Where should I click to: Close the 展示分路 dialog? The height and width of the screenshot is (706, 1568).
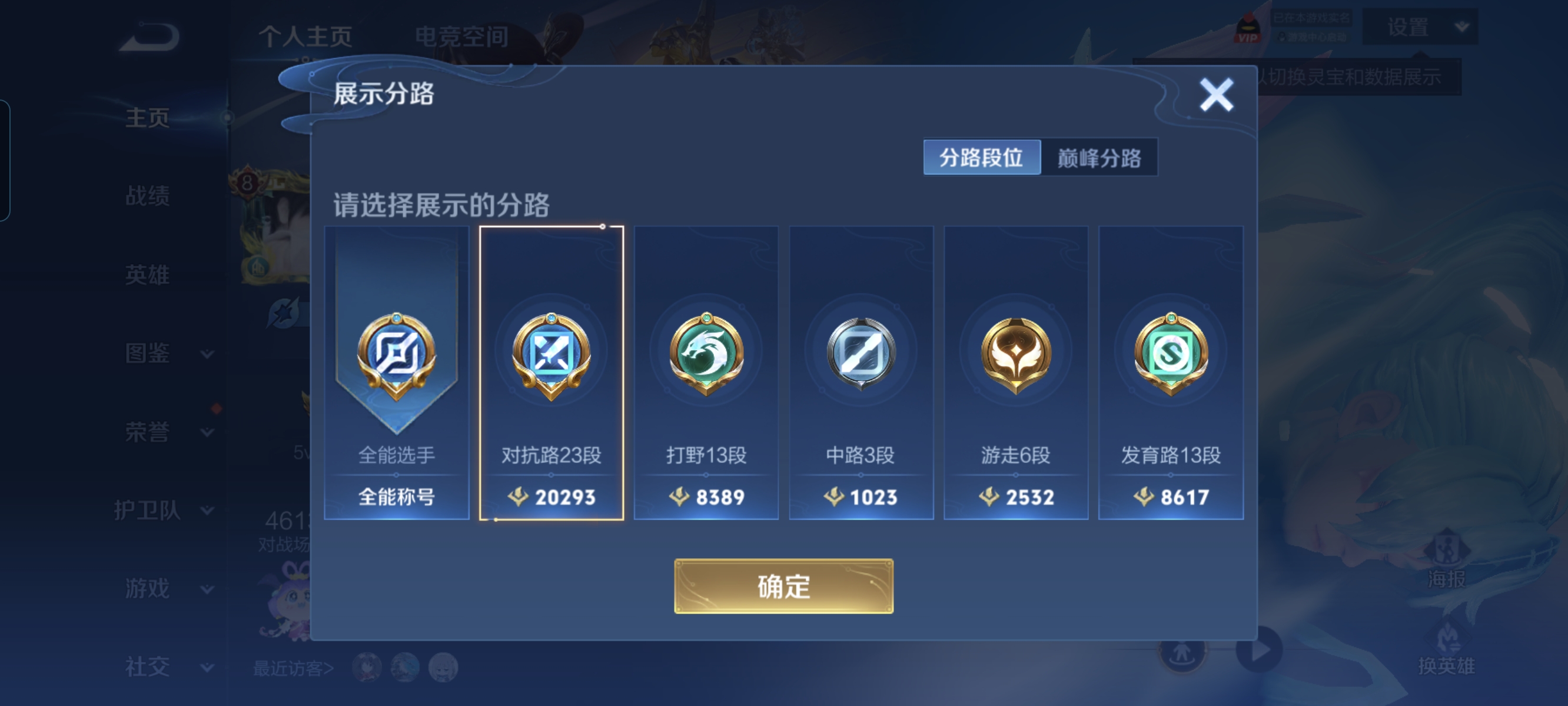1216,94
